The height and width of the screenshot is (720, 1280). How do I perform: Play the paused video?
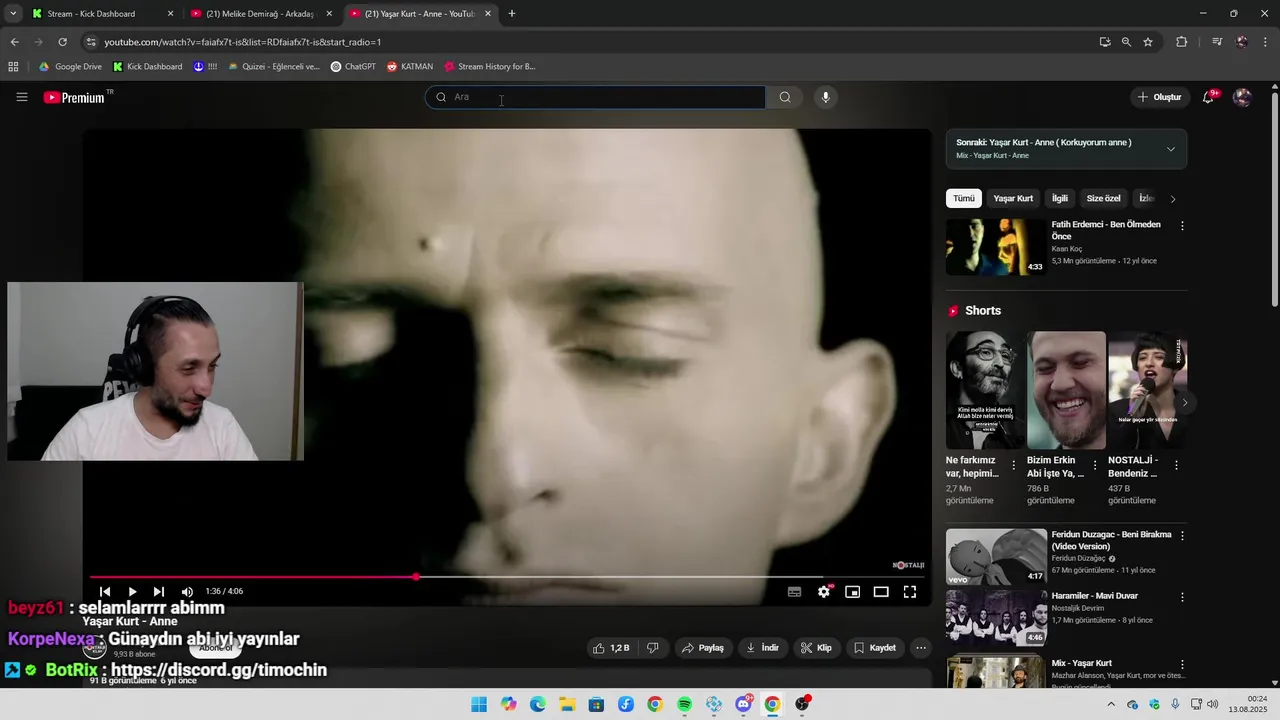[x=132, y=592]
